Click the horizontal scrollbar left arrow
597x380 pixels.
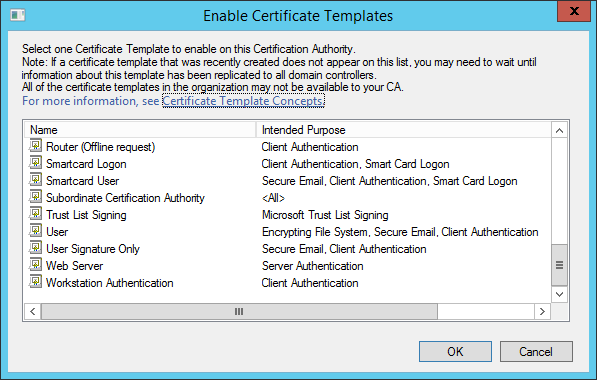(x=33, y=311)
